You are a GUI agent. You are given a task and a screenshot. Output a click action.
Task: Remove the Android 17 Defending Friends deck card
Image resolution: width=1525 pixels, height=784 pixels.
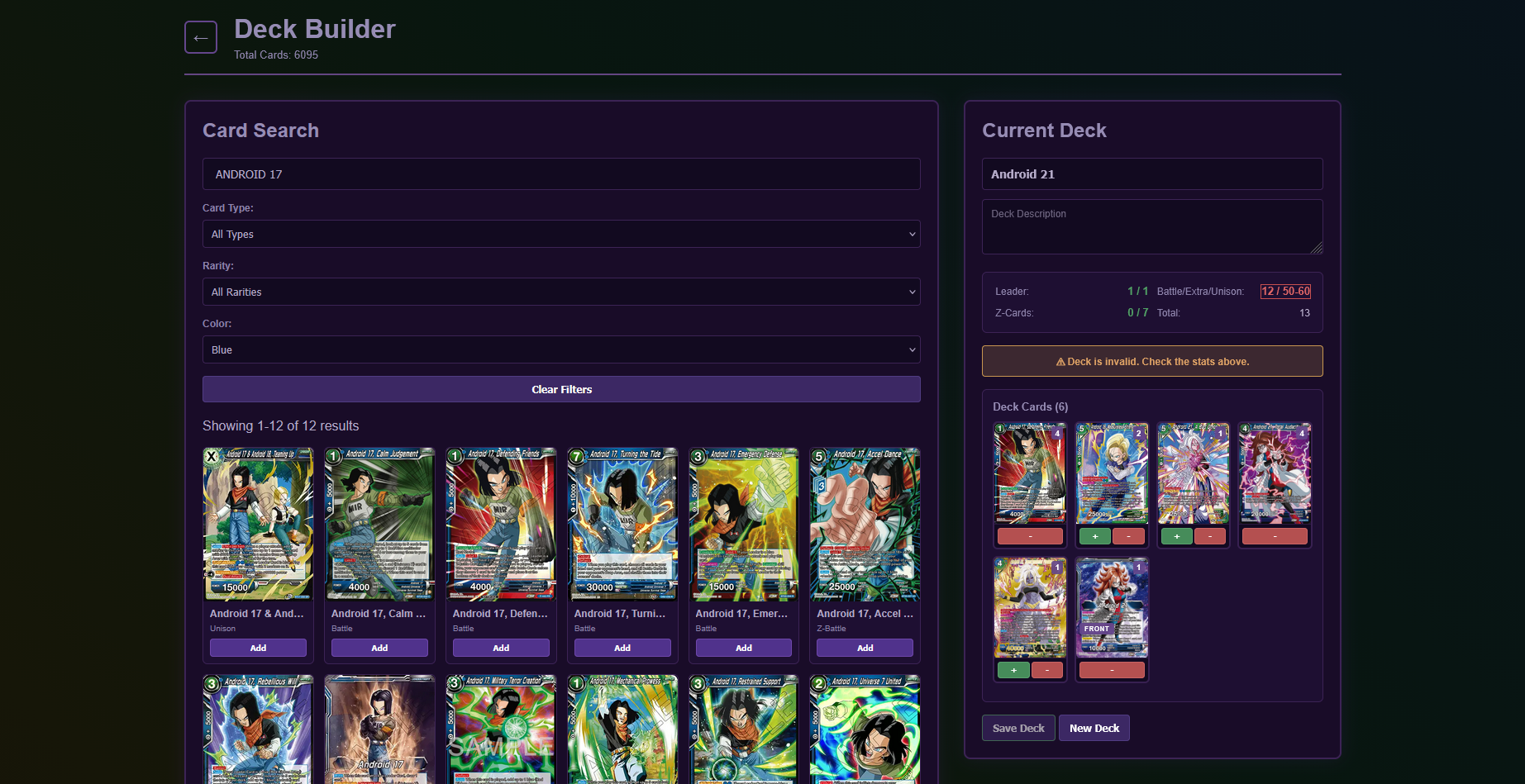coord(1030,536)
